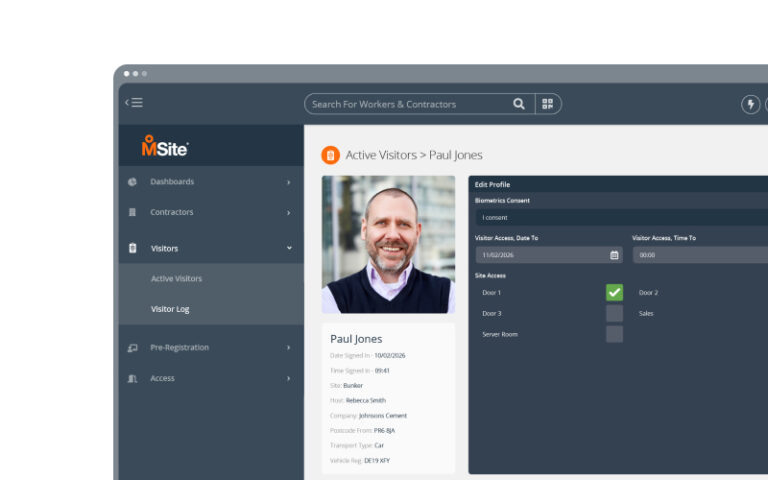Tick the Server Room access checkbox
Screen dimensions: 768x480
[x=614, y=334]
